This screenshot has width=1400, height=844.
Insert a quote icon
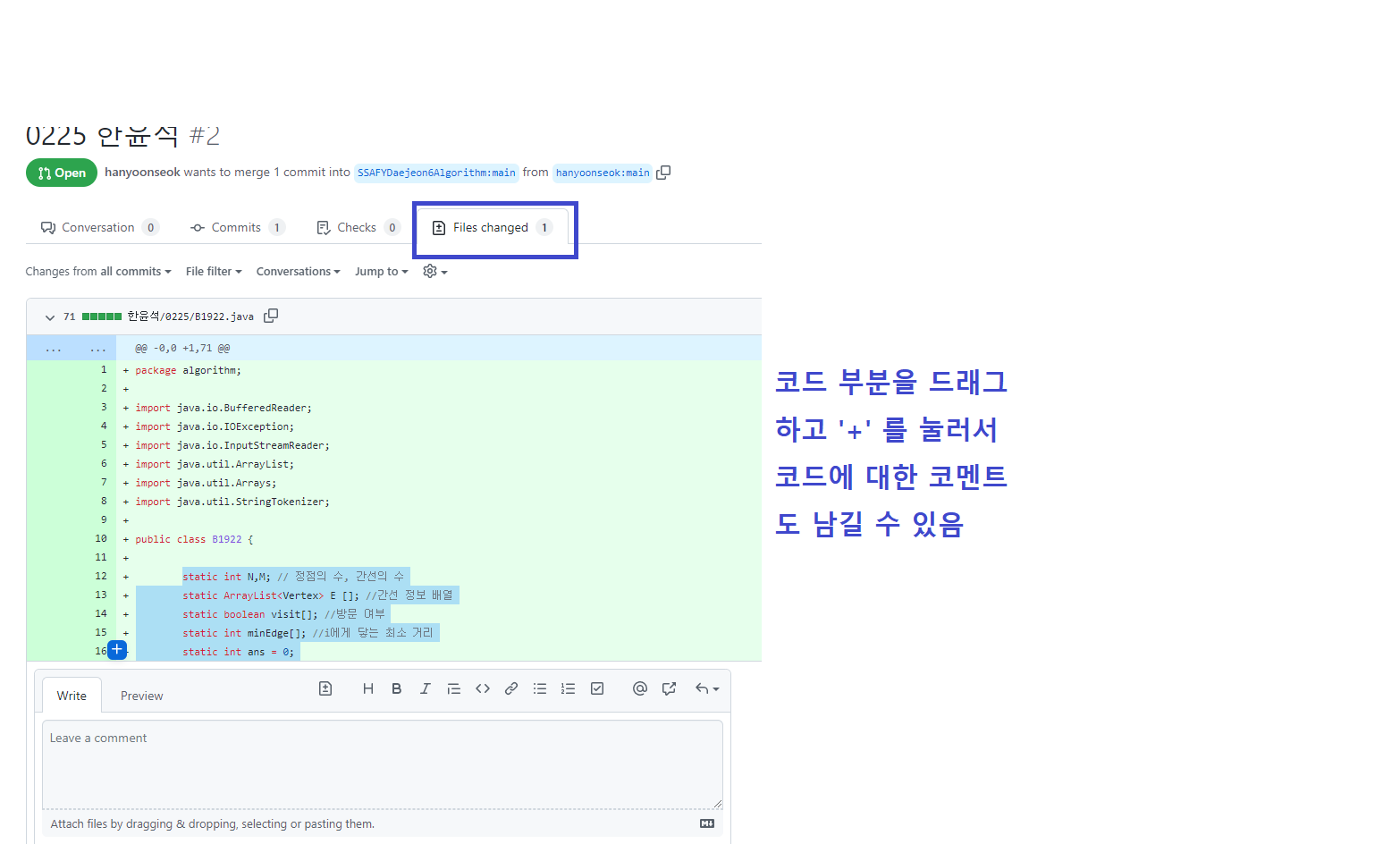[x=453, y=688]
